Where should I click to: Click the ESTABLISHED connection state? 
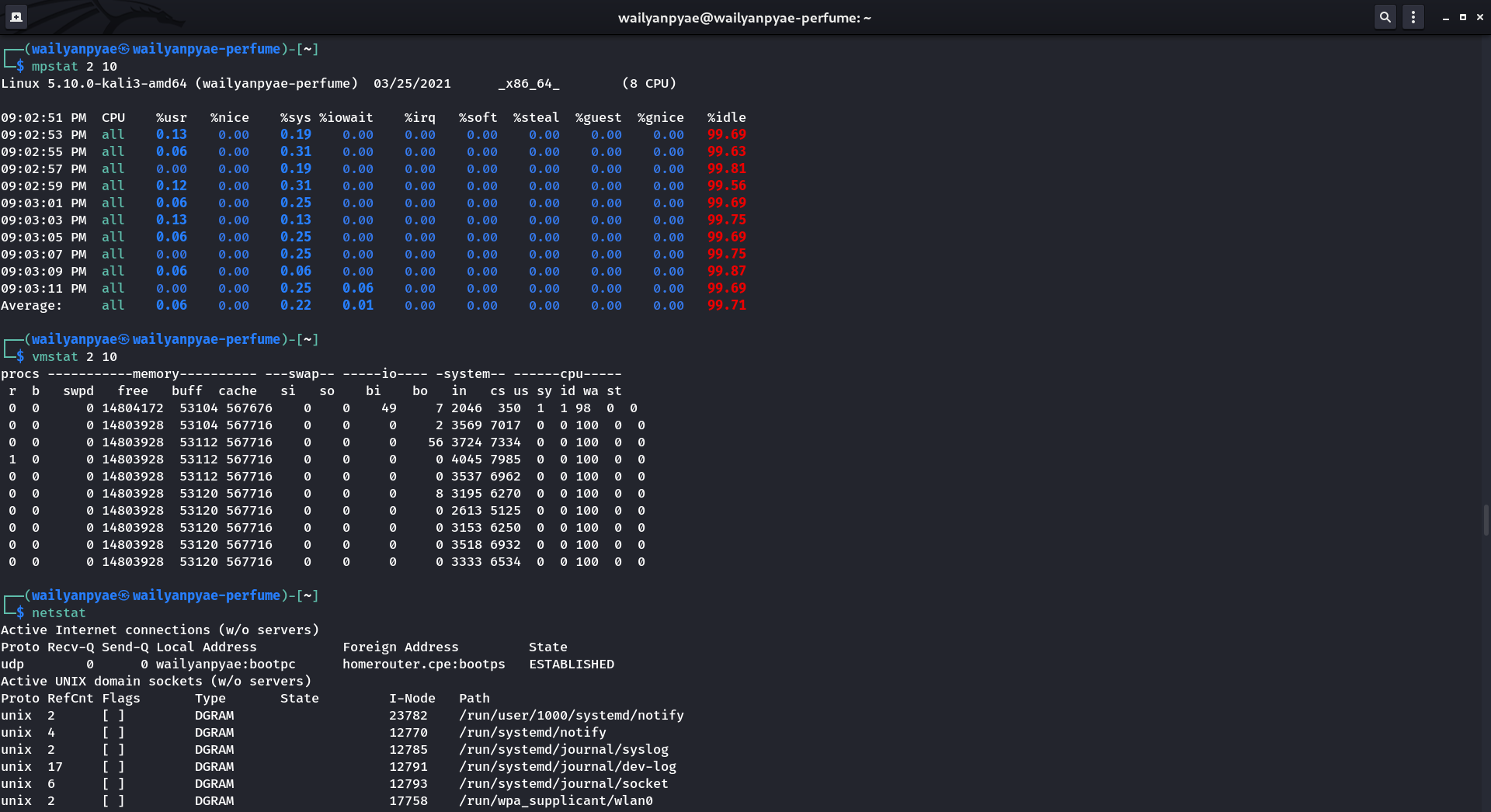(572, 665)
